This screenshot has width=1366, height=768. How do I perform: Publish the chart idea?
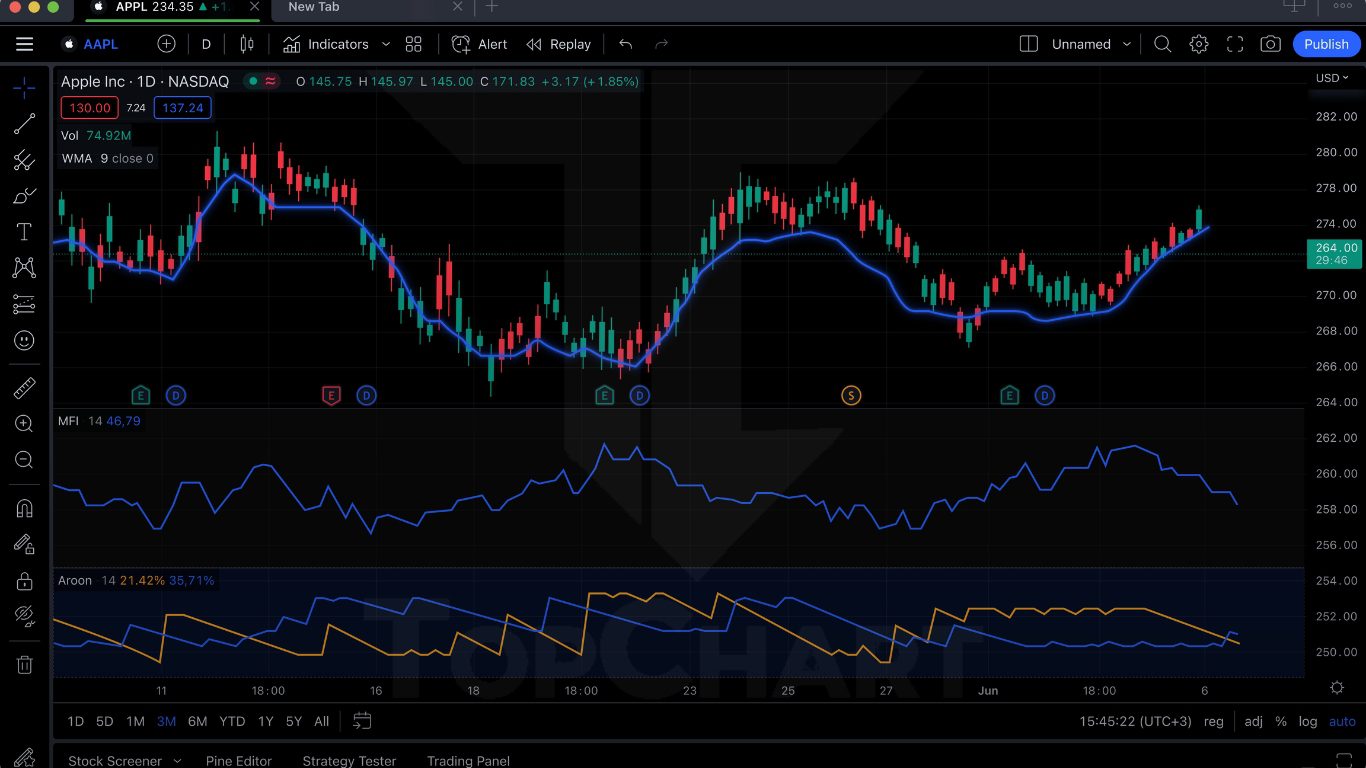pos(1326,44)
